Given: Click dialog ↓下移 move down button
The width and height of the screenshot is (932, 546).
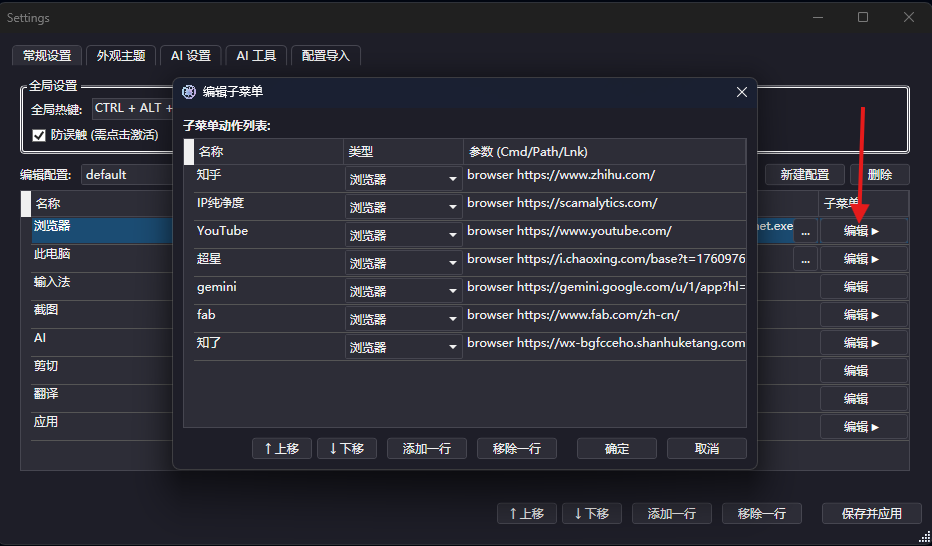Looking at the screenshot, I should (347, 449).
